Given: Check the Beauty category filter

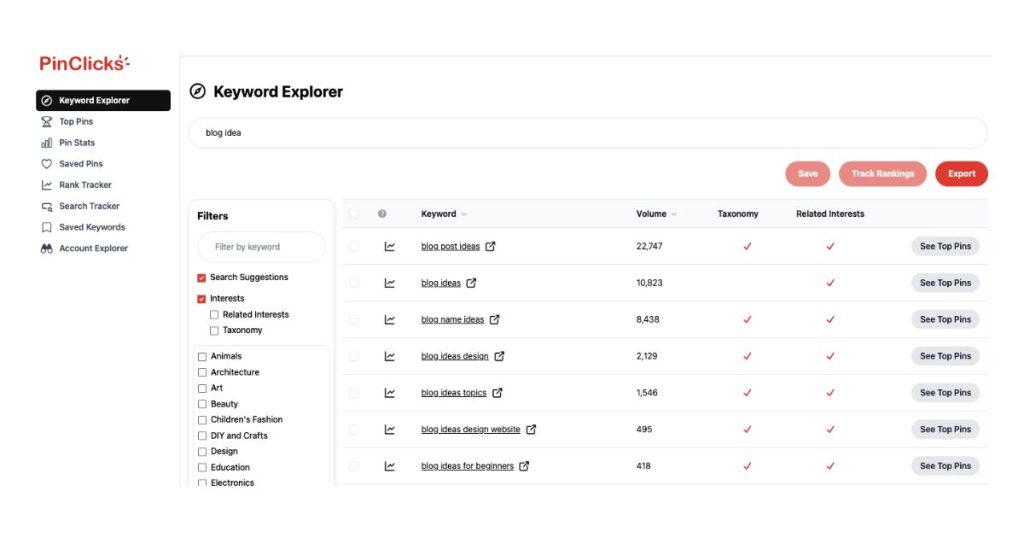Looking at the screenshot, I should tap(203, 404).
